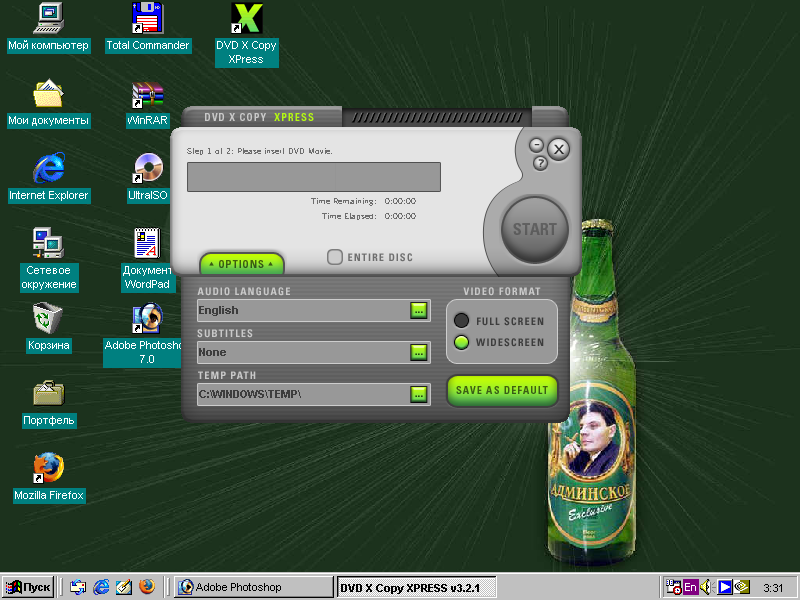Screen dimensions: 800x600
Task: Enable the Entire Disc checkbox
Action: click(335, 257)
